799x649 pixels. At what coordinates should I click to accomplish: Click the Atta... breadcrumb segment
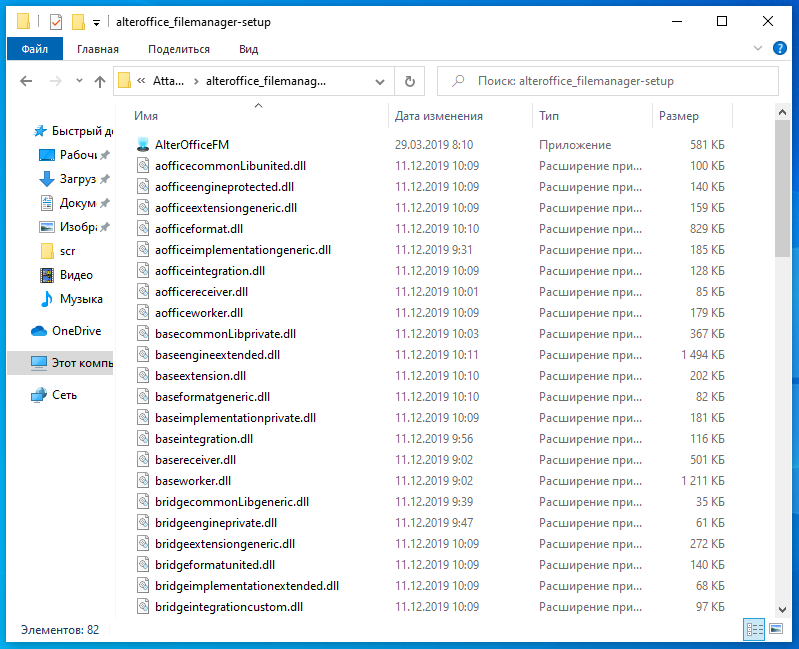(x=168, y=81)
